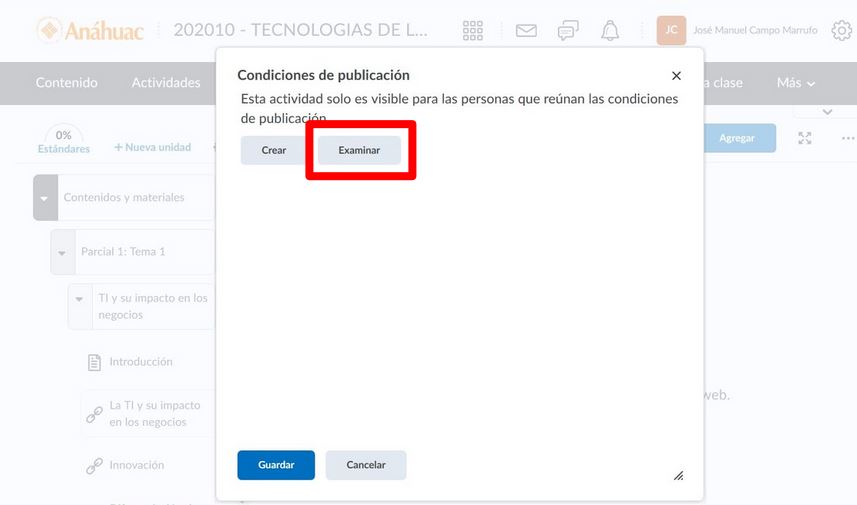The width and height of the screenshot is (857, 505).
Task: Open the Introducción document item
Action: [x=141, y=362]
